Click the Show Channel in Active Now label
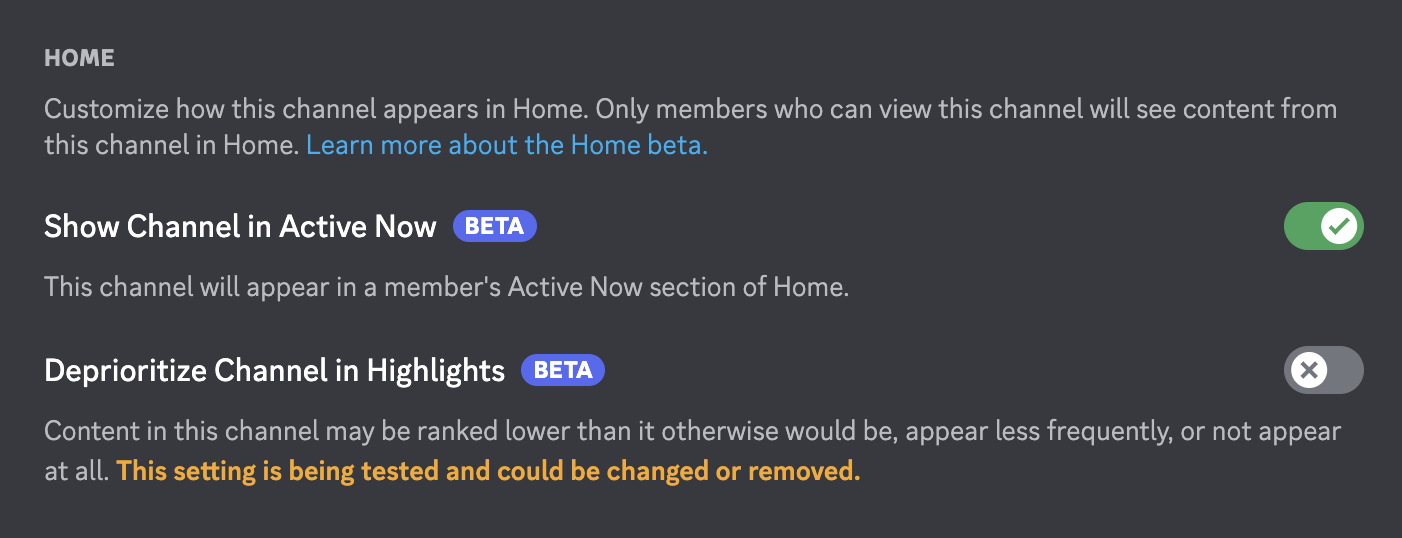This screenshot has width=1402, height=538. click(x=240, y=226)
